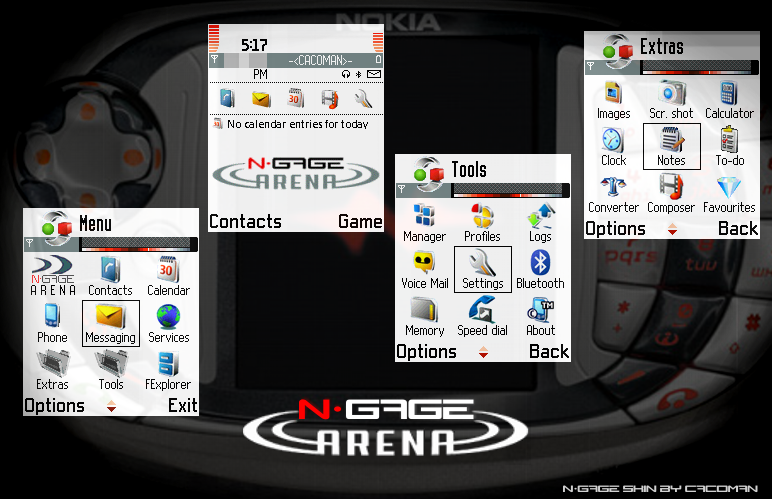The width and height of the screenshot is (772, 499).
Task: Click messaging envelope shortcut on standby screen
Action: pos(261,99)
